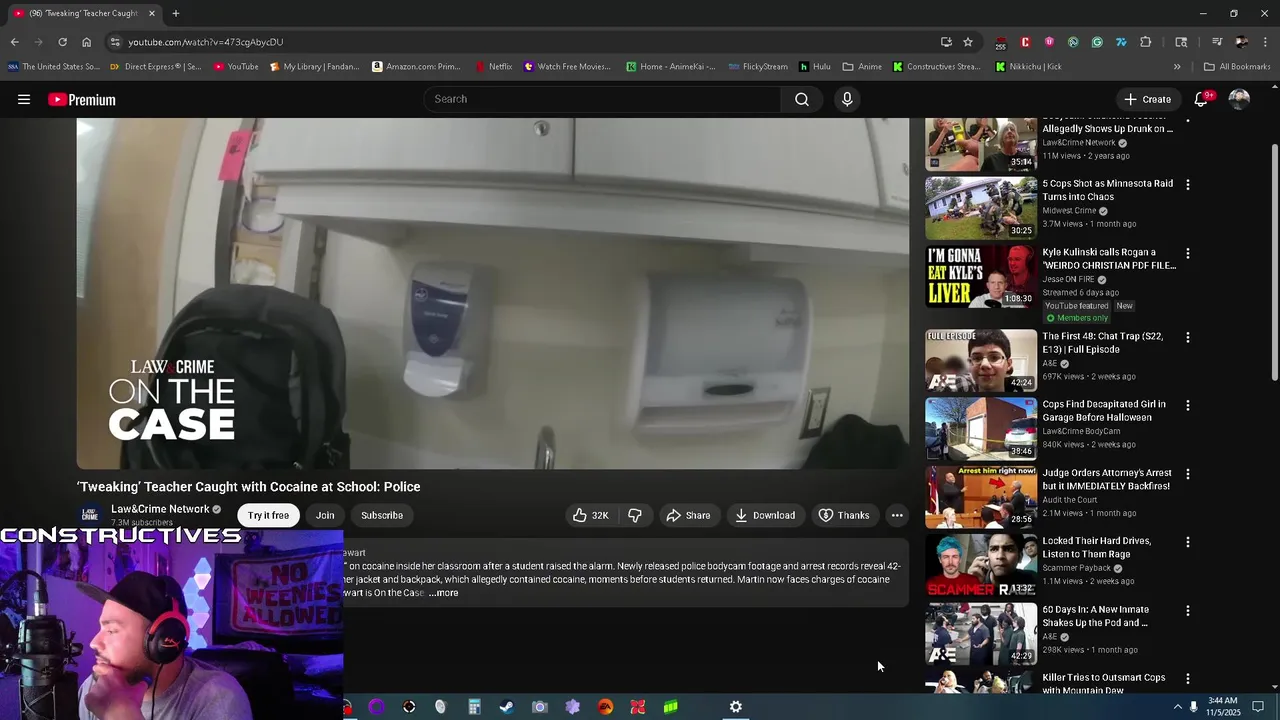
Task: Open options for 5 Cops Shot video
Action: pyautogui.click(x=1187, y=185)
